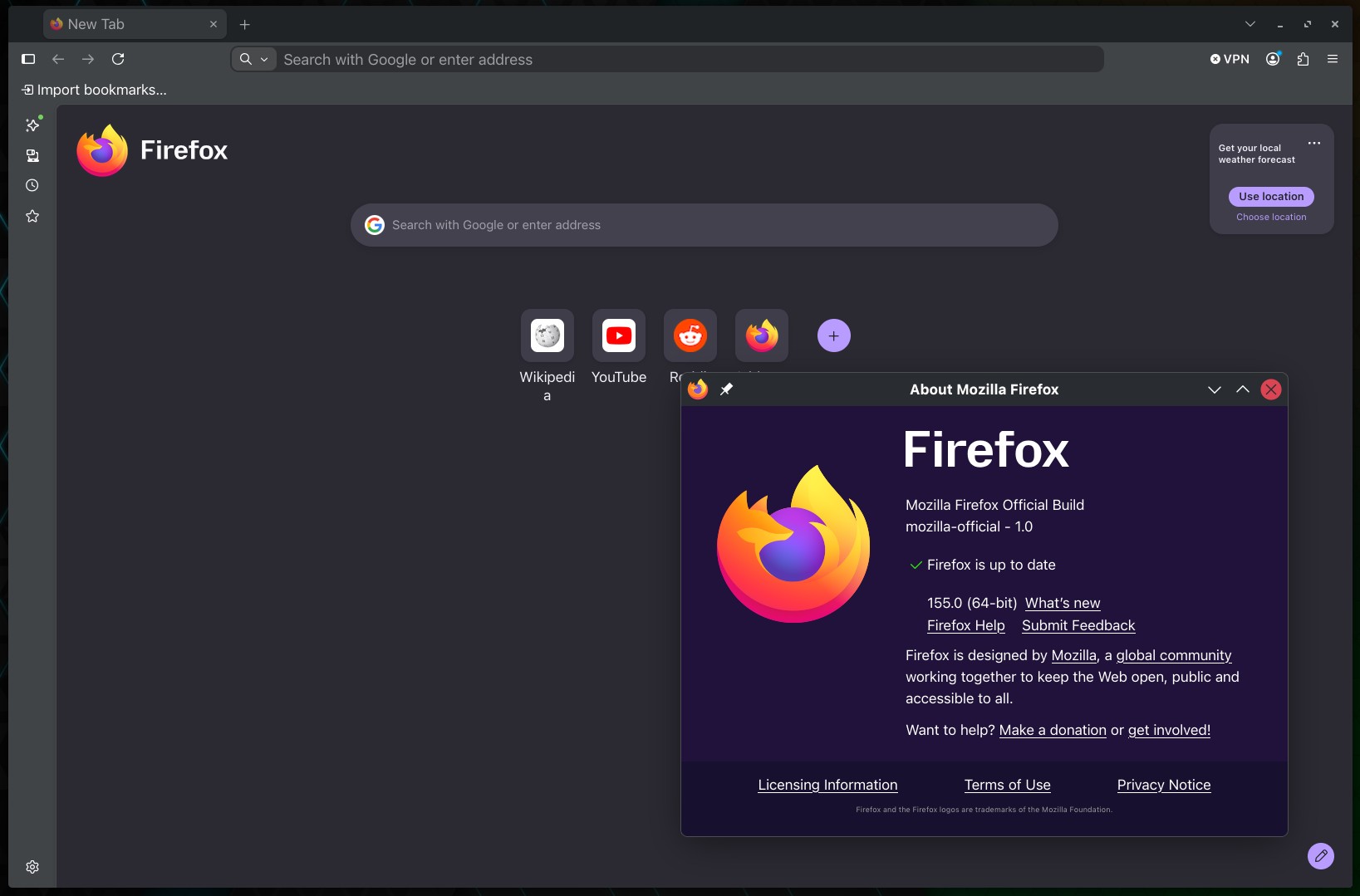Go back one page

(58, 59)
